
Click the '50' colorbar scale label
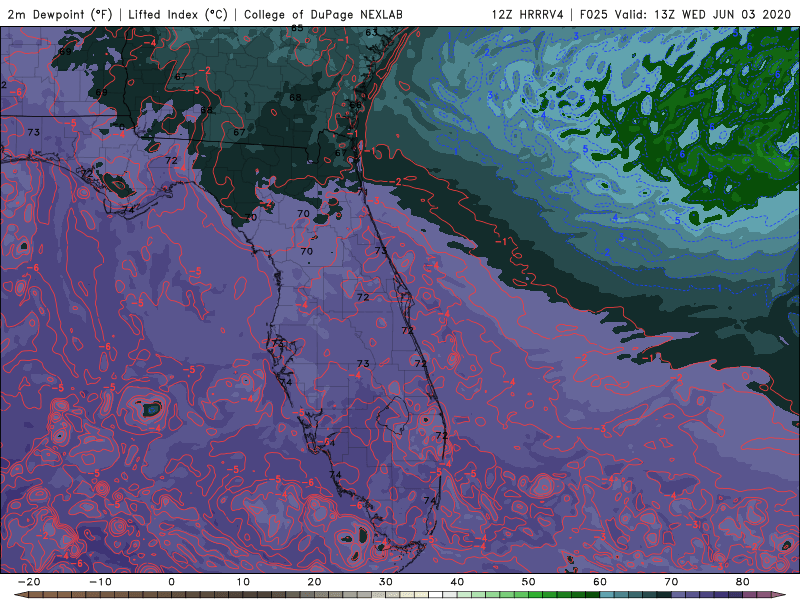pos(529,582)
